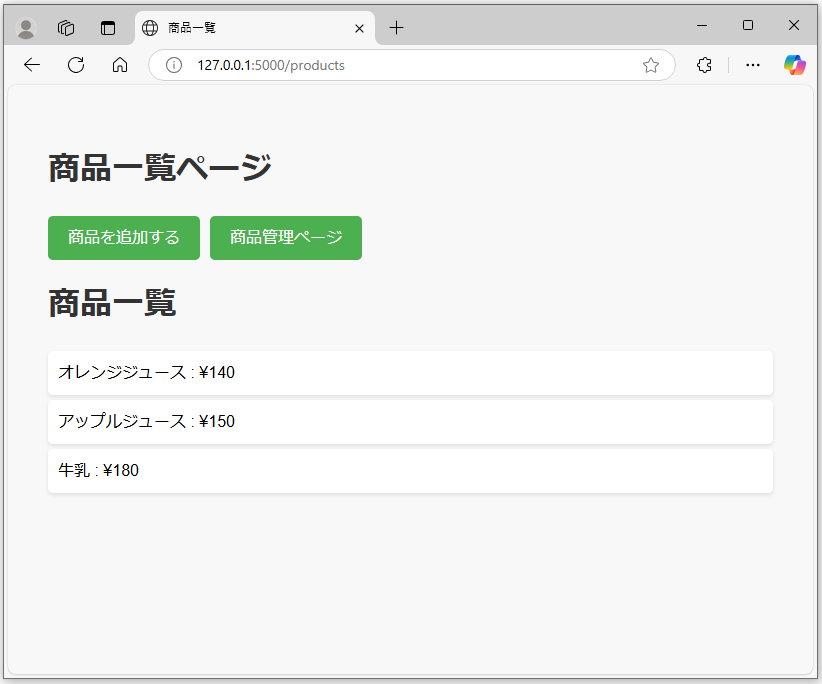This screenshot has width=822, height=684.
Task: Open the Extensions puzzle icon
Action: point(704,65)
